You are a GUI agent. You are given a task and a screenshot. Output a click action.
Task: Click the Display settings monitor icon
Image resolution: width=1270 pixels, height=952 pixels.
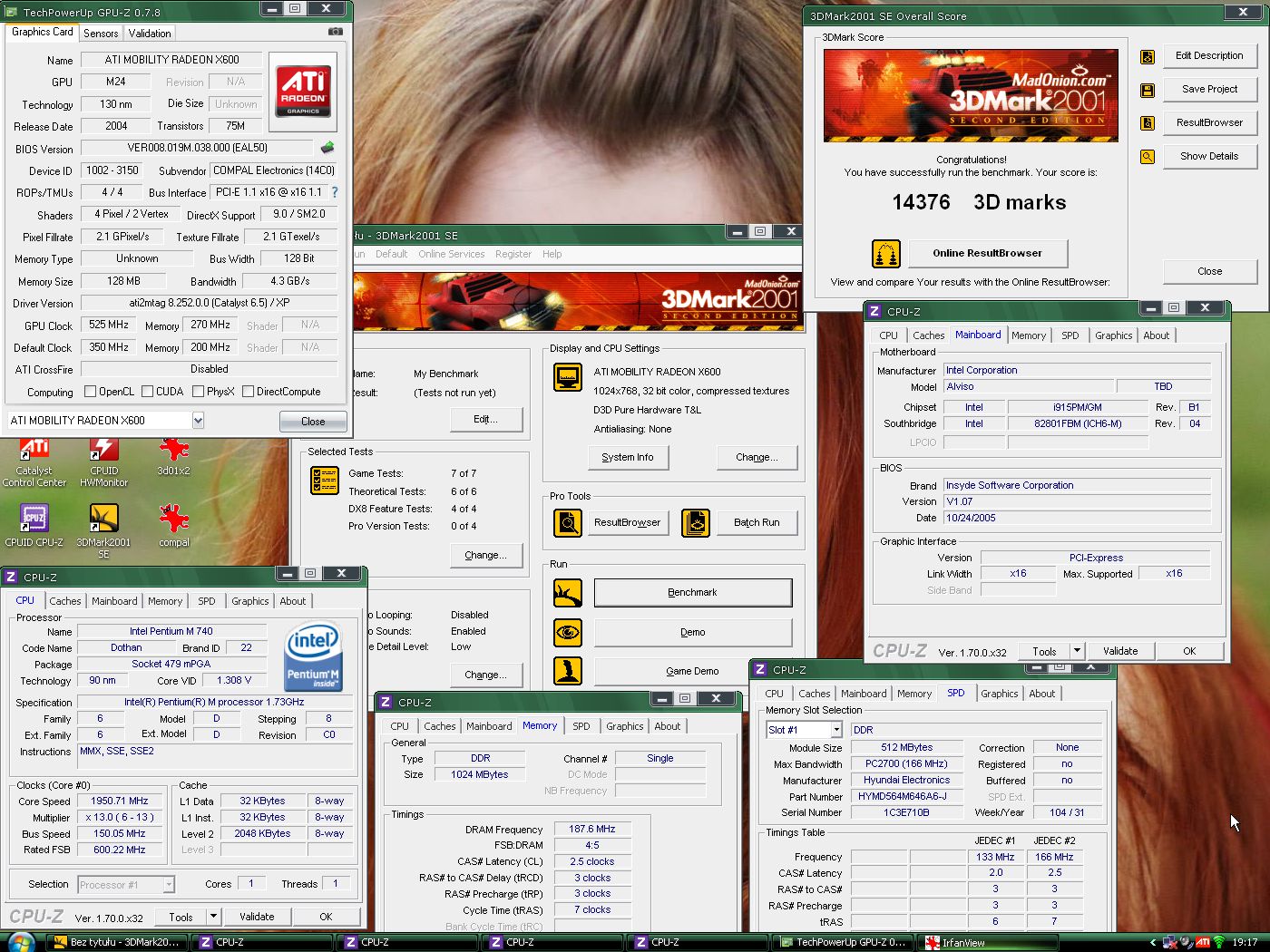[568, 377]
